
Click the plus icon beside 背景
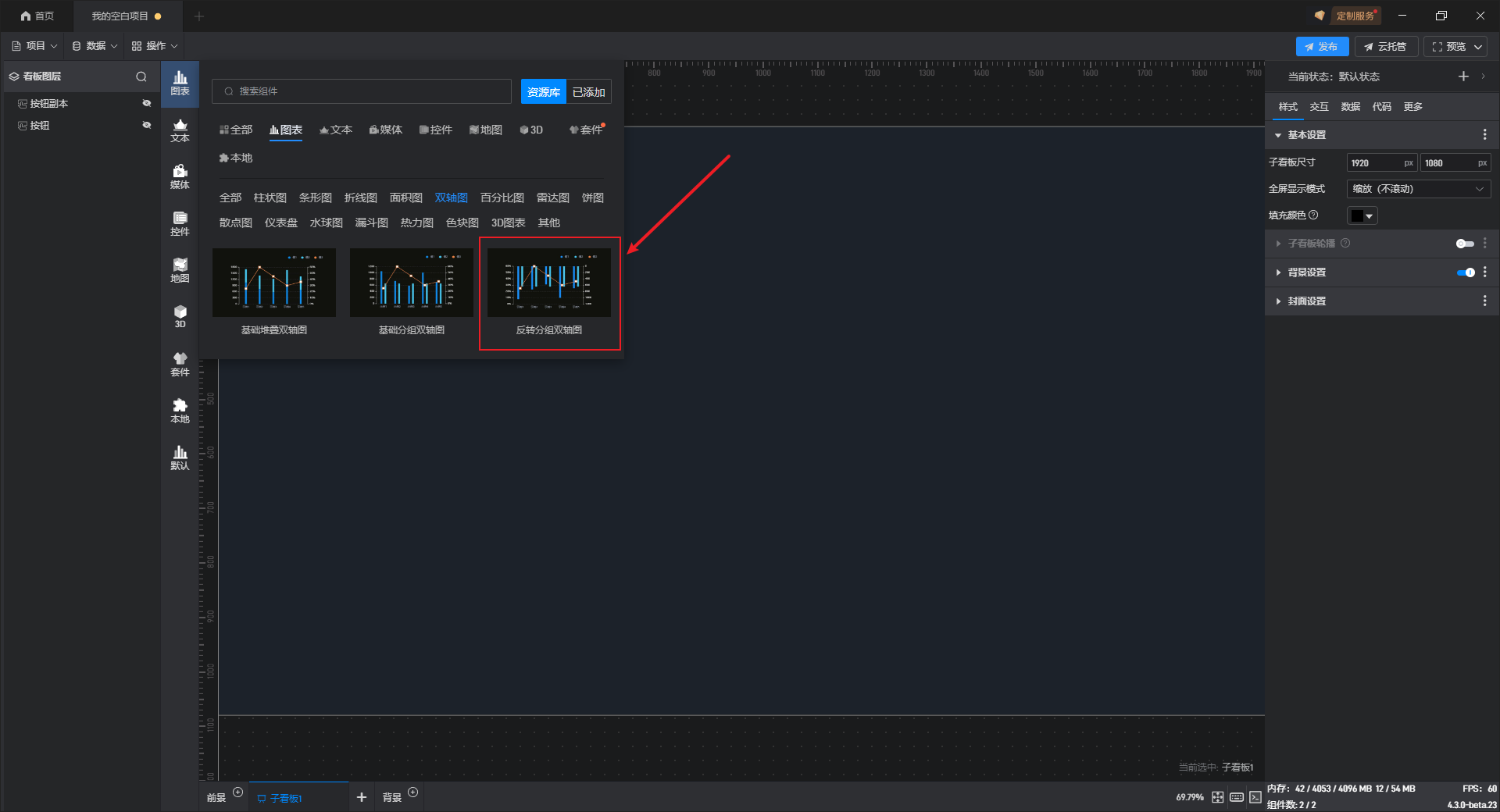pos(413,792)
